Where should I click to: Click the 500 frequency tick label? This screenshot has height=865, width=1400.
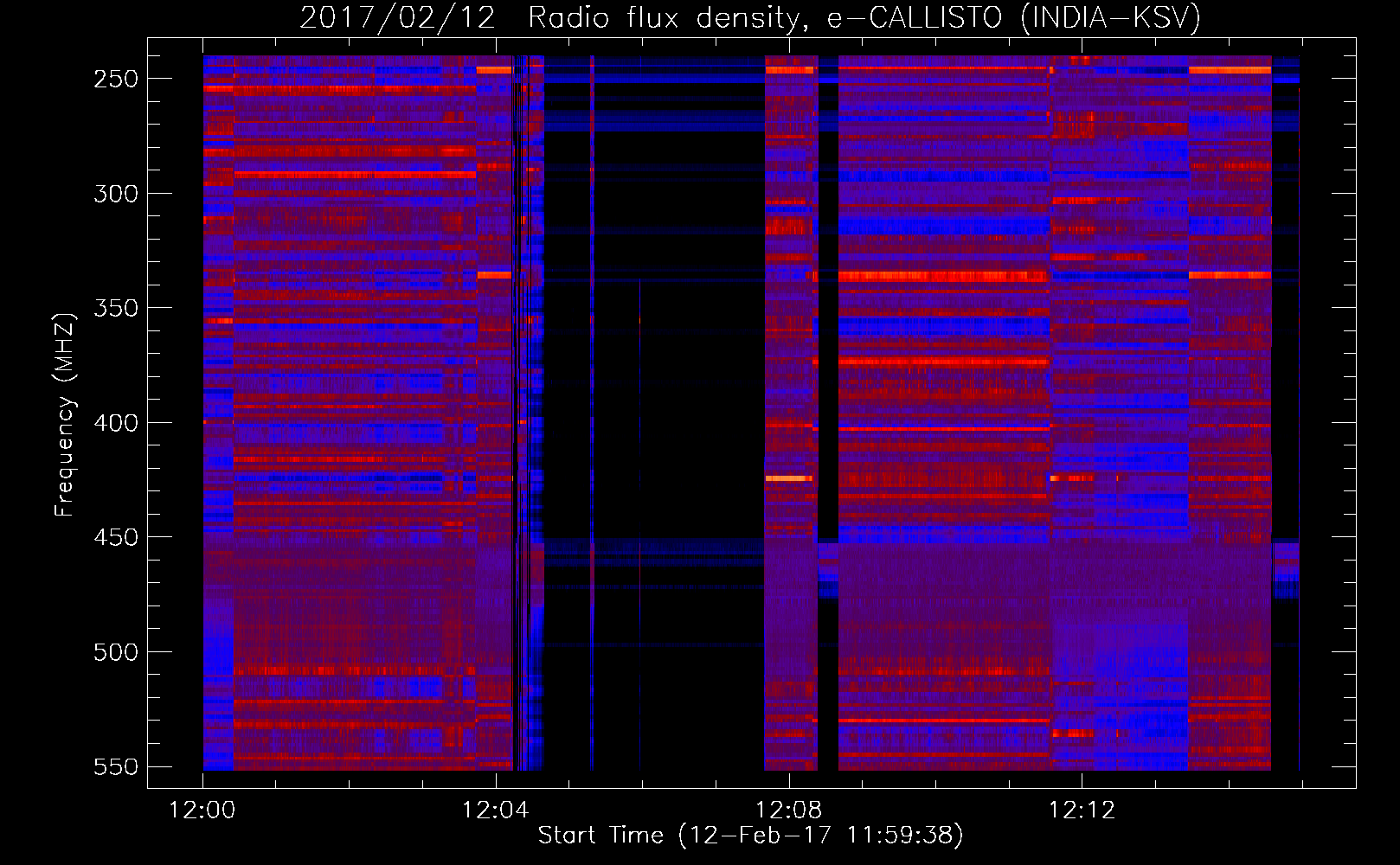[116, 652]
